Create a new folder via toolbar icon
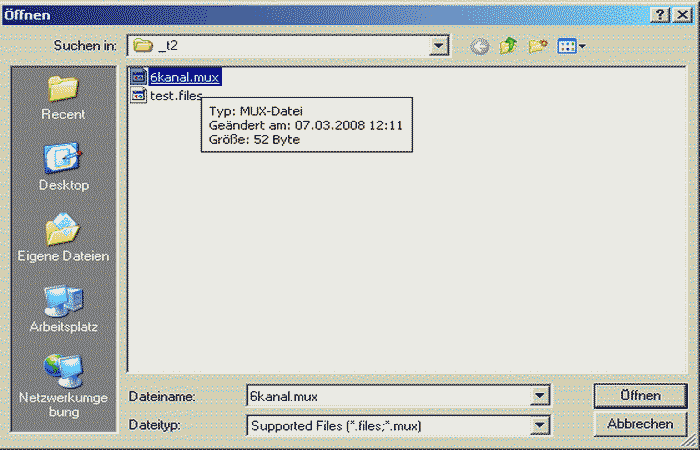The image size is (700, 450). (x=537, y=46)
